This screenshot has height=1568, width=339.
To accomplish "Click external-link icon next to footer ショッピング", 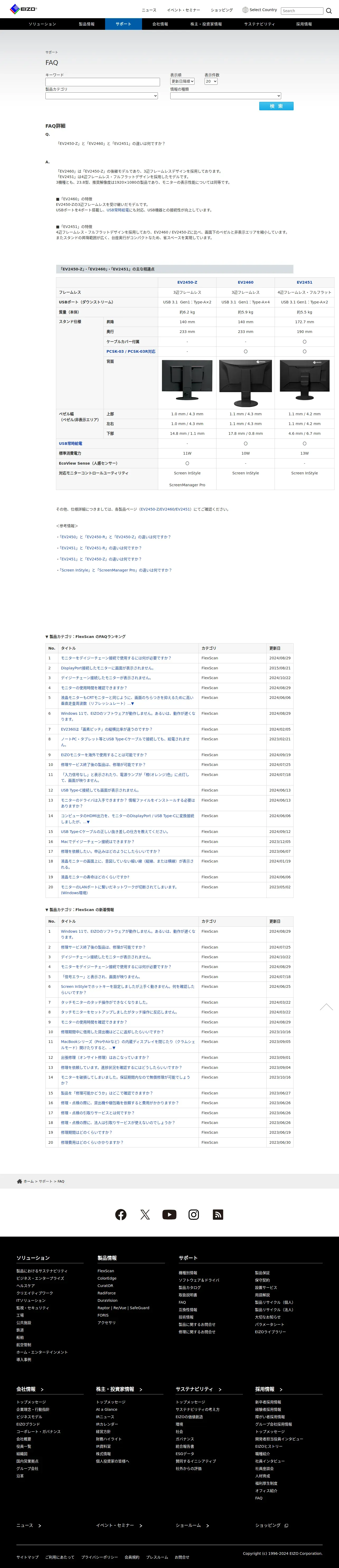I will (287, 1526).
